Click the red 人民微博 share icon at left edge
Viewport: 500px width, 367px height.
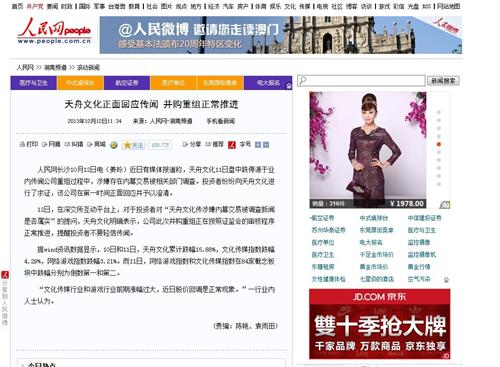(5, 275)
